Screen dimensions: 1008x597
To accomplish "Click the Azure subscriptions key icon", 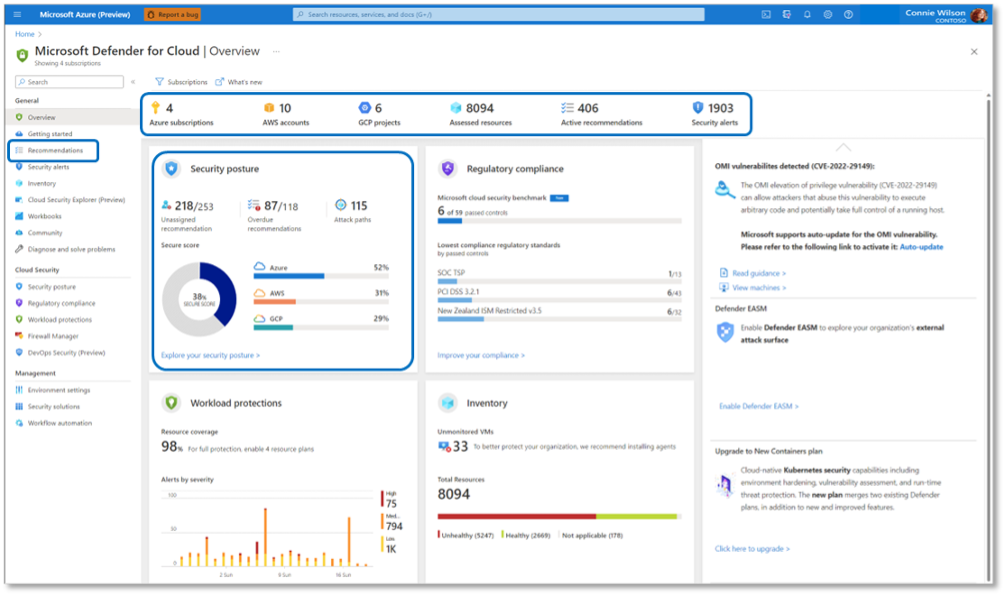I will (x=156, y=108).
